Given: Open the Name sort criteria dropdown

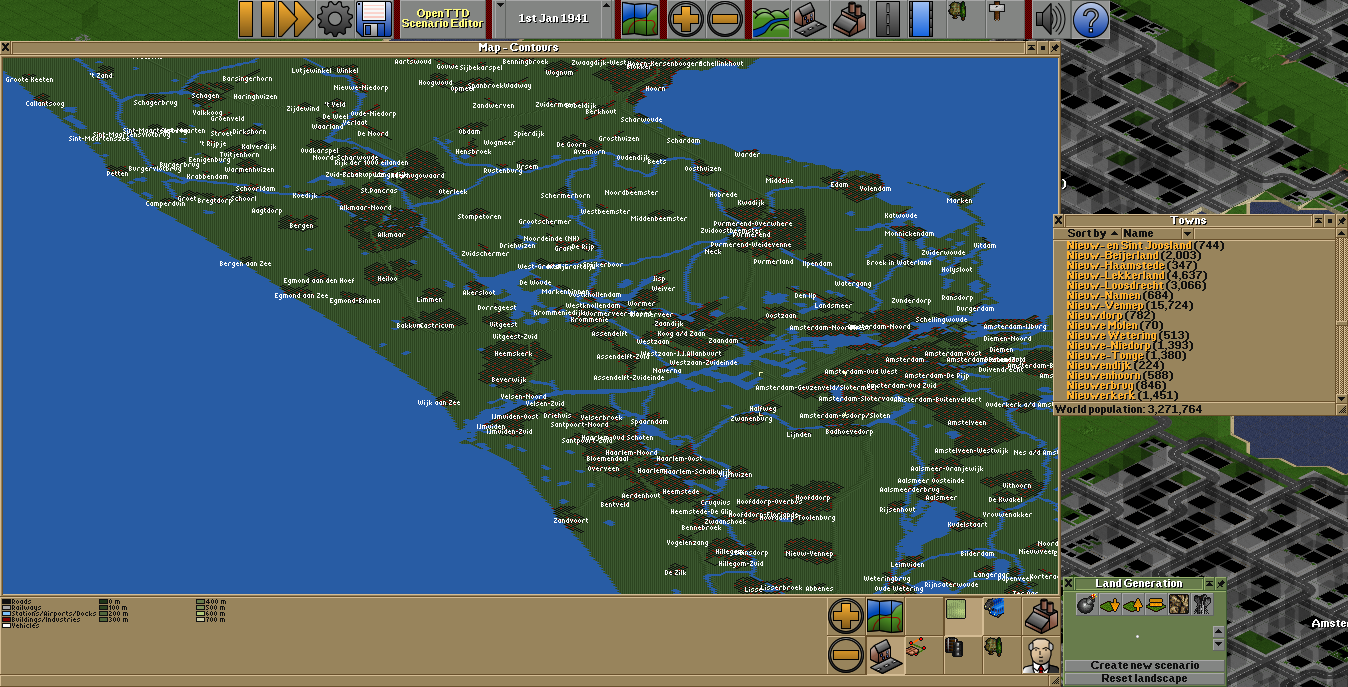Looking at the screenshot, I should click(1157, 233).
